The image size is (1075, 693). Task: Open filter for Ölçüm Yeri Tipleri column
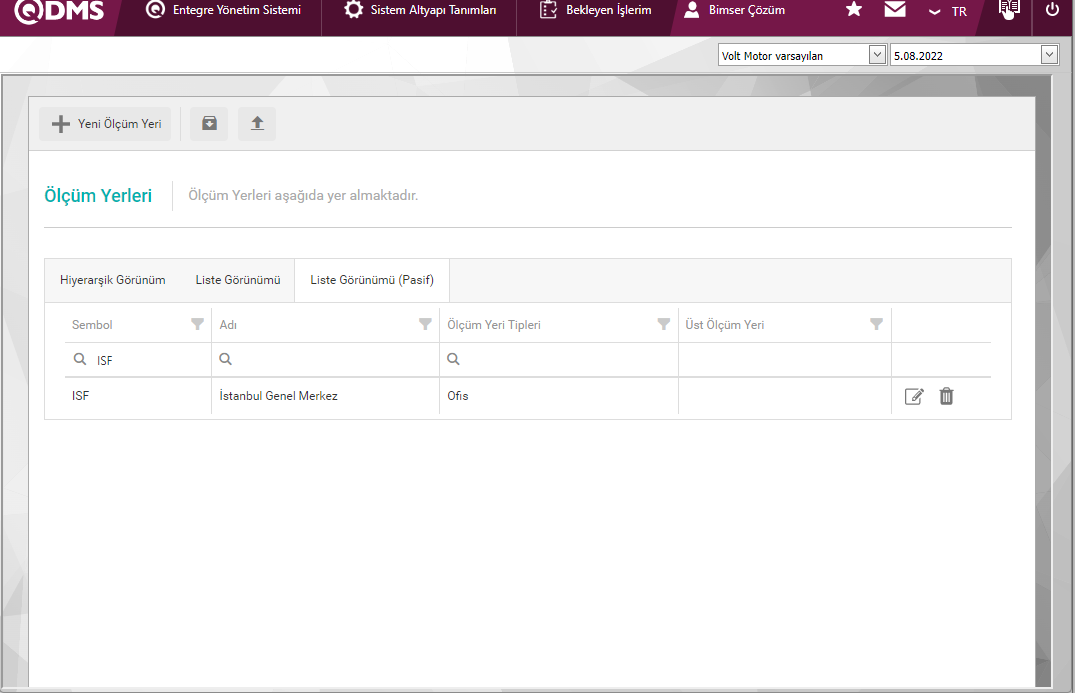tap(663, 324)
